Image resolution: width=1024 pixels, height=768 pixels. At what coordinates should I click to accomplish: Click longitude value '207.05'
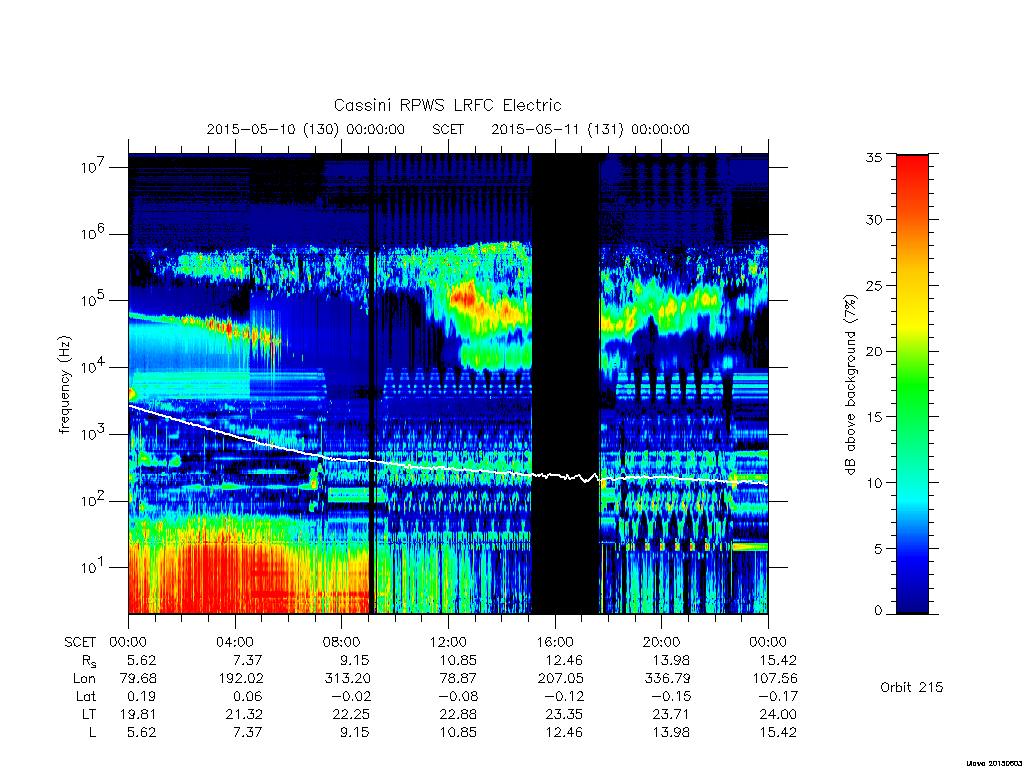[x=561, y=679]
